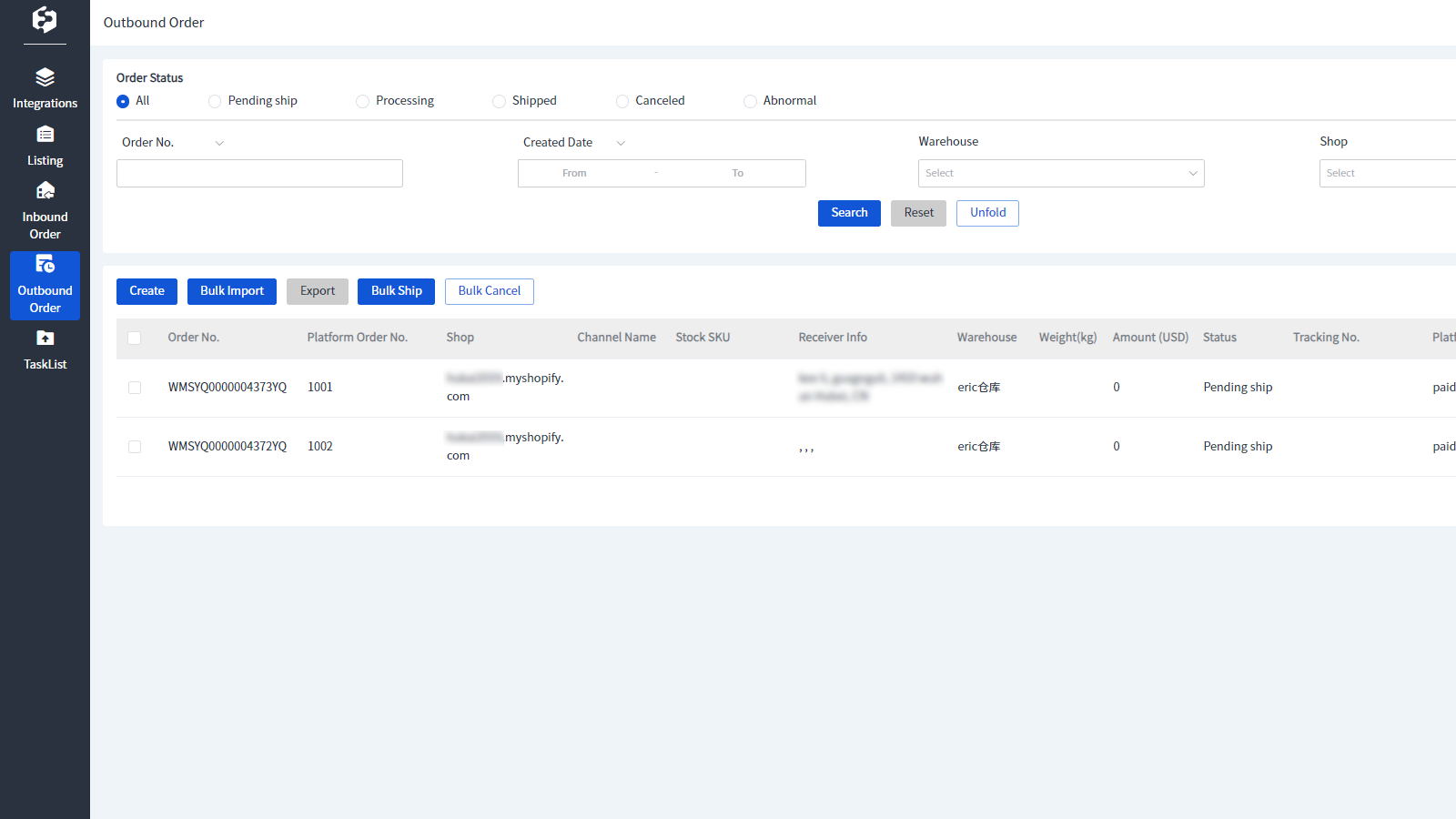Click the Weight(kg) column header
This screenshot has height=819, width=1456.
(1067, 338)
